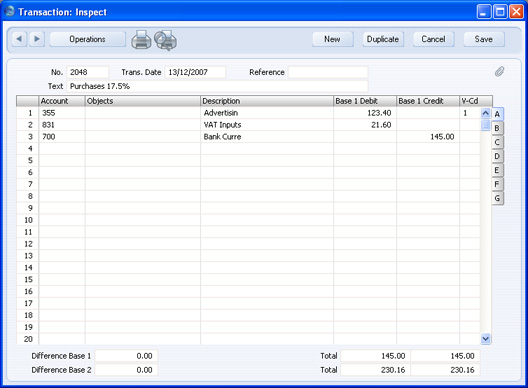Select row number 4
The width and height of the screenshot is (528, 388).
[x=28, y=149]
